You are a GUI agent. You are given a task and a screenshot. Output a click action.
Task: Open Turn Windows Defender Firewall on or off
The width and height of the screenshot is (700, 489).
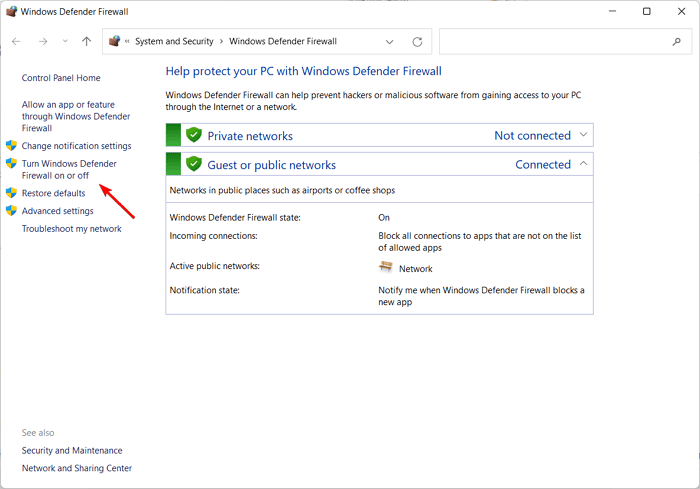pyautogui.click(x=69, y=169)
